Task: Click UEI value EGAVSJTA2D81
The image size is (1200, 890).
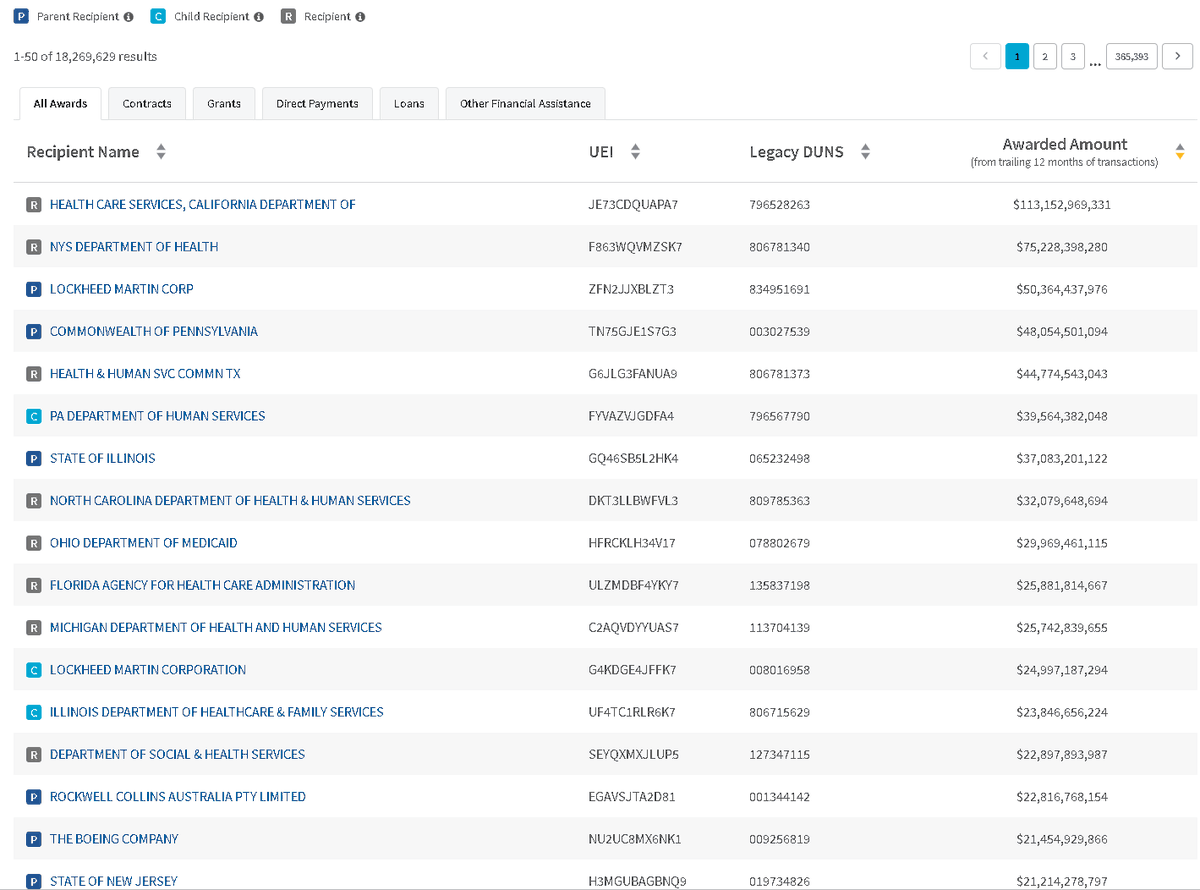Action: click(x=632, y=797)
